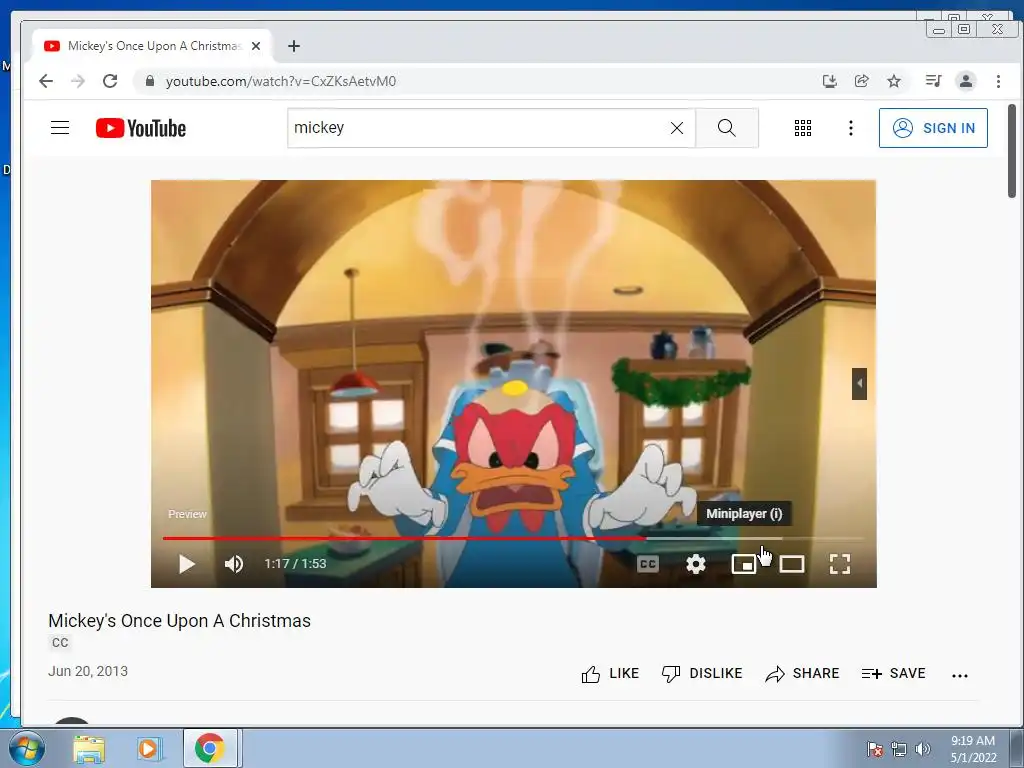Reload the YouTube page
Viewport: 1024px width, 768px height.
point(110,81)
